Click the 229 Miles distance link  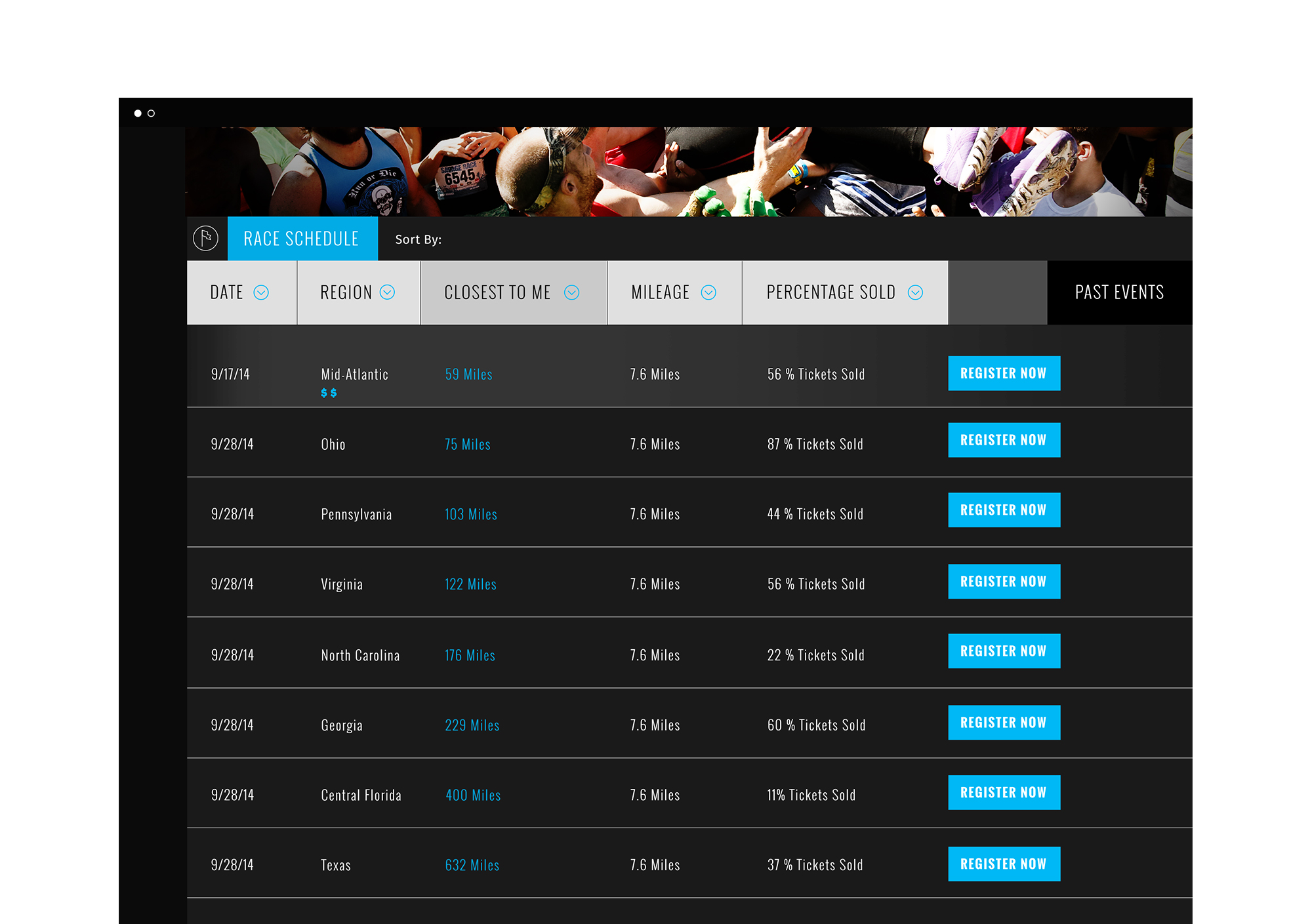472,725
